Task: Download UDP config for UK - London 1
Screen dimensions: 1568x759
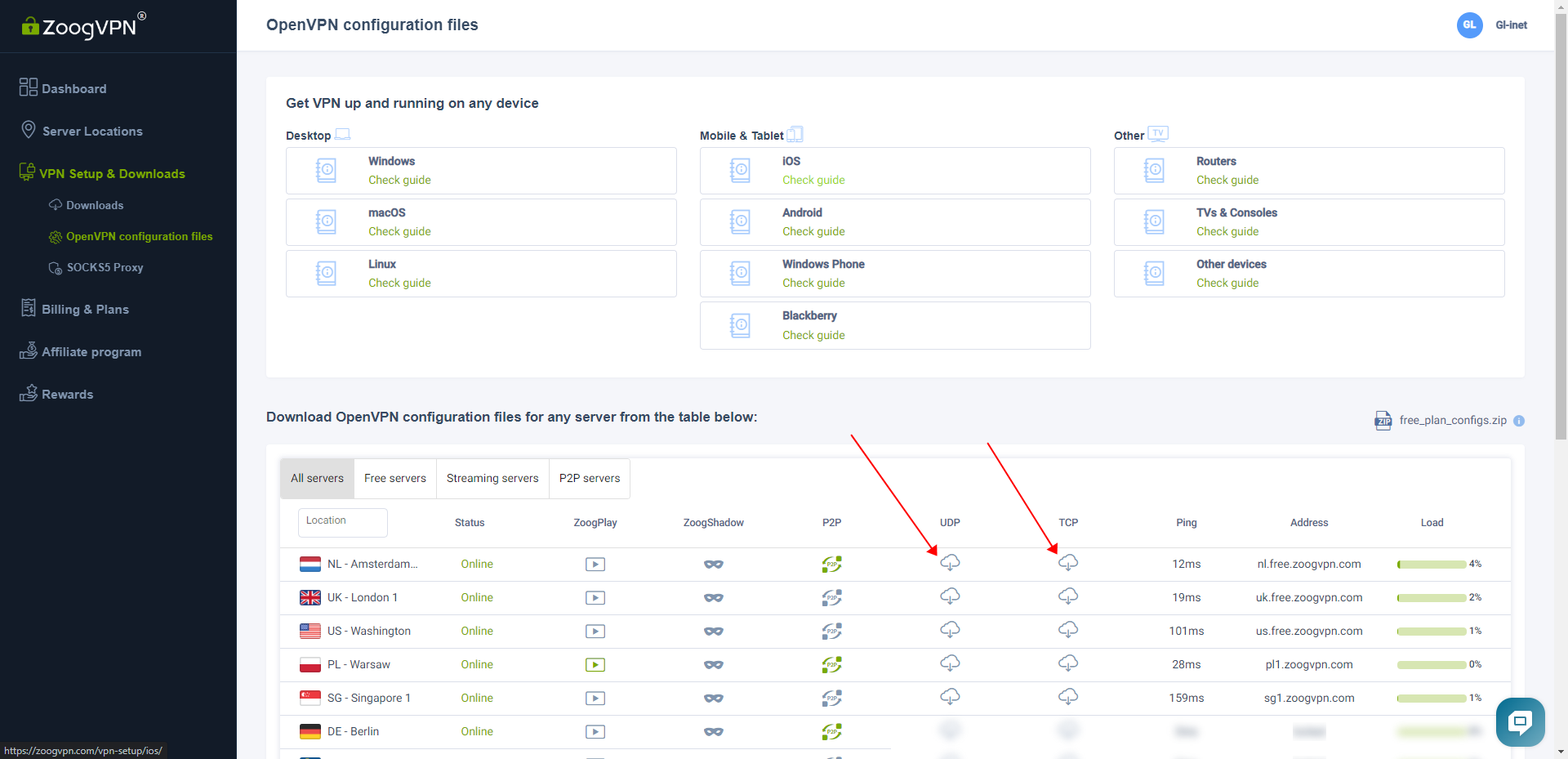Action: coord(950,596)
